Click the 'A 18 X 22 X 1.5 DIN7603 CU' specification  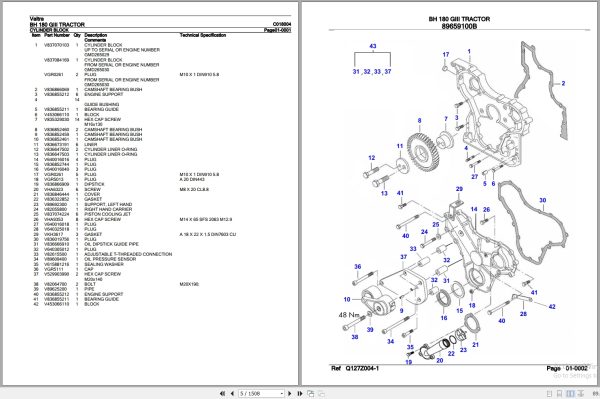tap(208, 234)
